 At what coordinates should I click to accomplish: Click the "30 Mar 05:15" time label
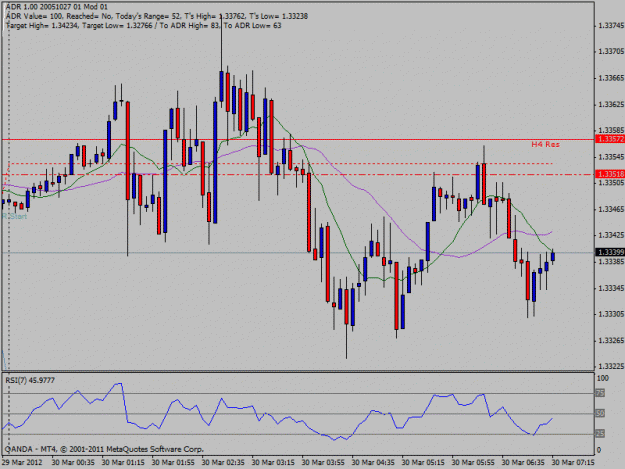pyautogui.click(x=423, y=462)
